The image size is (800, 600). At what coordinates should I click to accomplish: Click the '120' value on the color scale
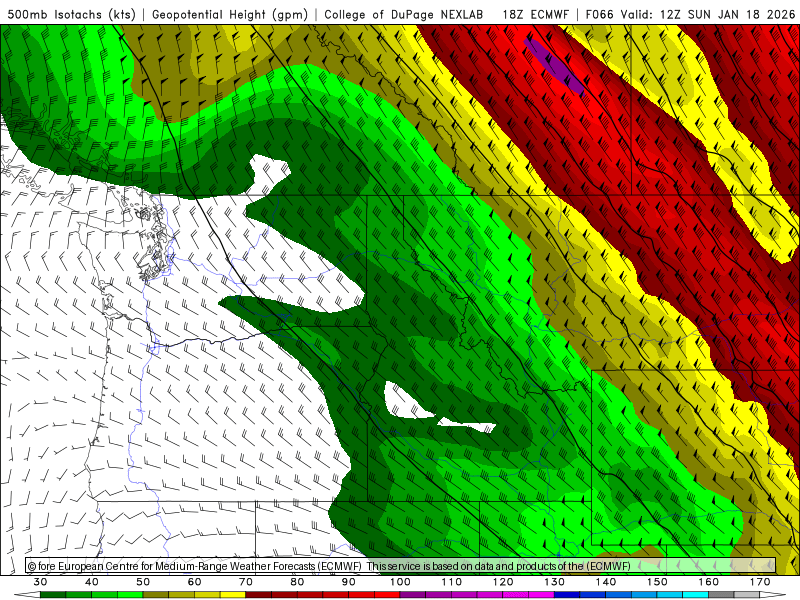(x=503, y=582)
